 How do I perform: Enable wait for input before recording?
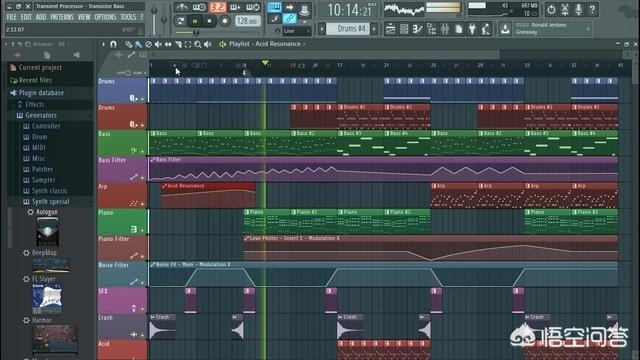[x=200, y=7]
